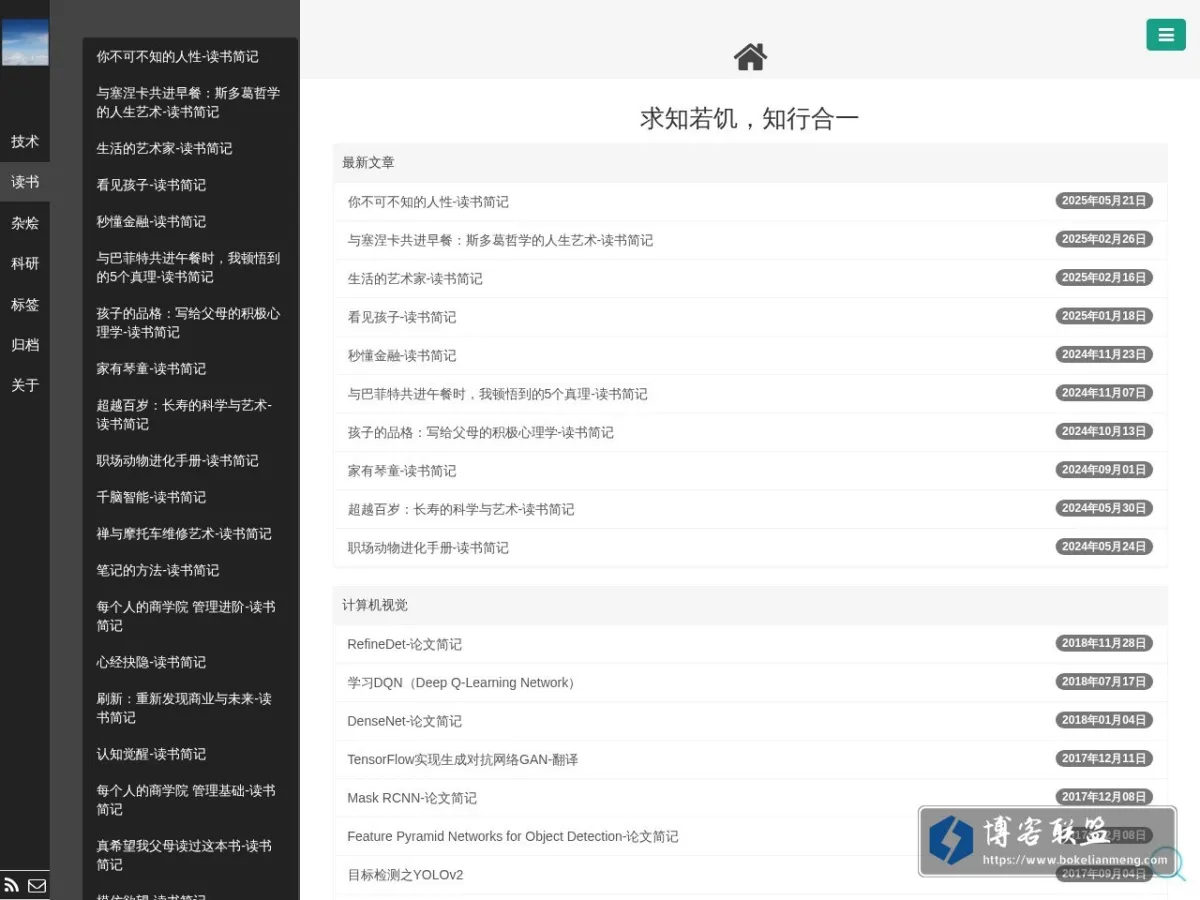Click the email envelope icon

click(x=37, y=885)
